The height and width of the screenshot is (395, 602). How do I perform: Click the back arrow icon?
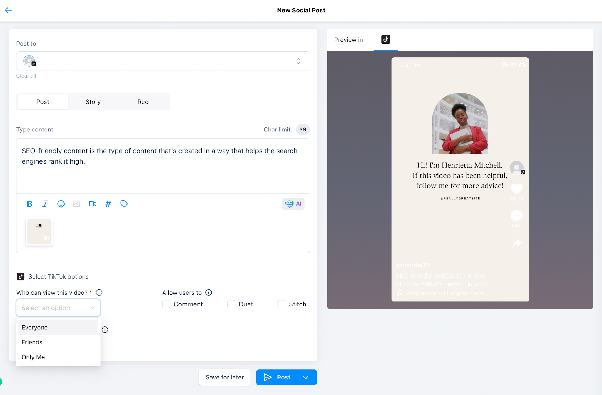[x=8, y=10]
